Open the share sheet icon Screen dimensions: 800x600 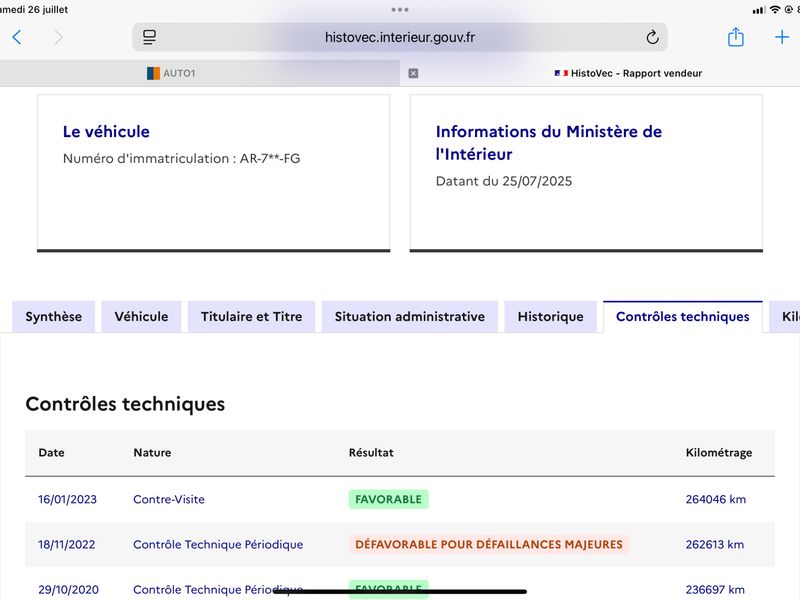click(x=735, y=37)
